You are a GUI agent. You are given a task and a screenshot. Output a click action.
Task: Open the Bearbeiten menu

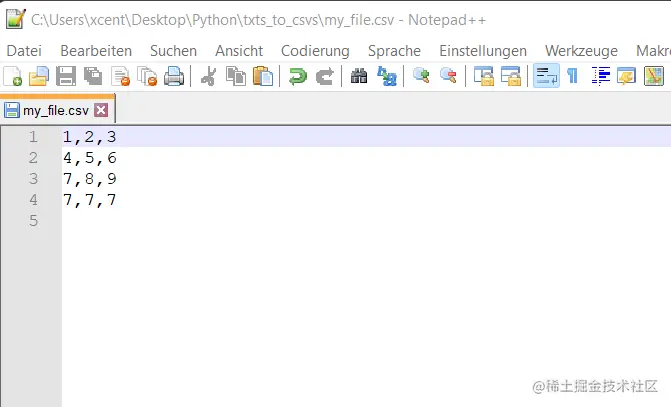[x=96, y=51]
